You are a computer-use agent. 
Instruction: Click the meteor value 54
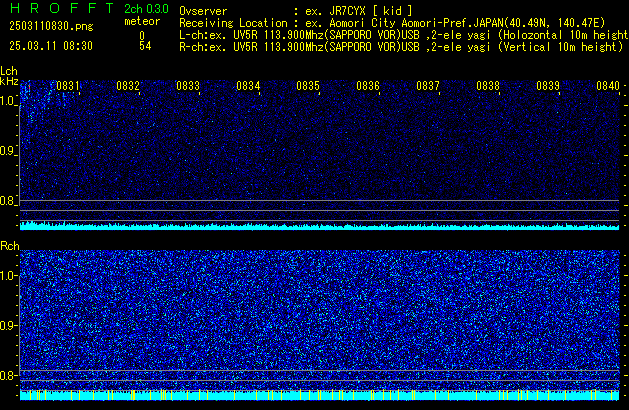coord(145,46)
